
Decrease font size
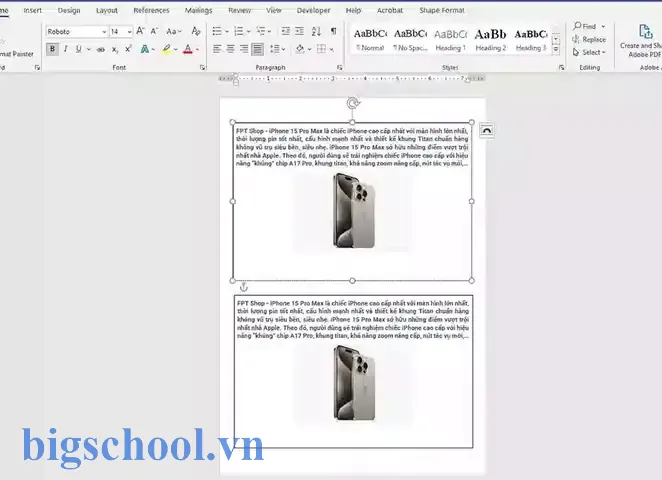pyautogui.click(x=154, y=31)
